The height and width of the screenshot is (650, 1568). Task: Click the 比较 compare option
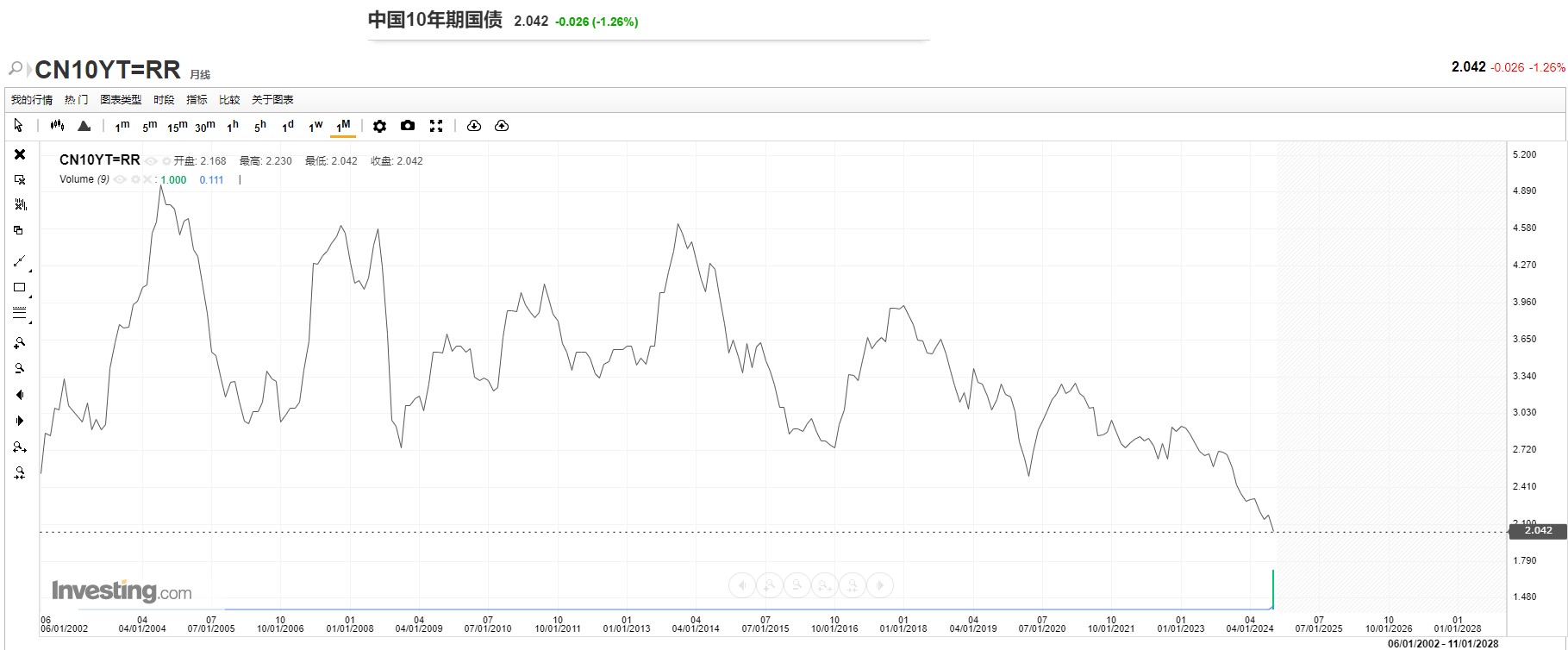click(x=229, y=100)
